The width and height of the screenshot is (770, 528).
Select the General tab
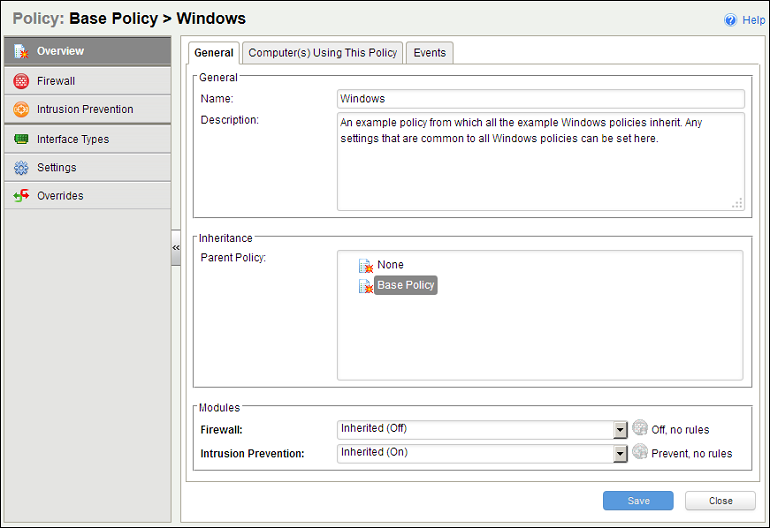(214, 53)
